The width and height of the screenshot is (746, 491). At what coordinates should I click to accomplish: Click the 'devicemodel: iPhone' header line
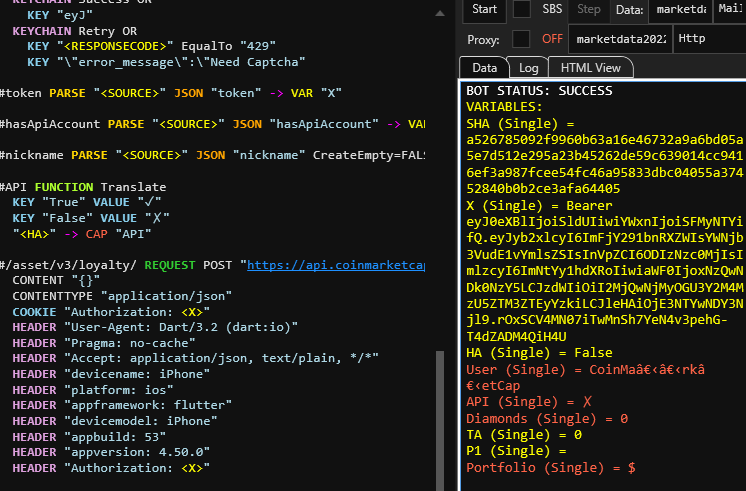[x=115, y=421]
